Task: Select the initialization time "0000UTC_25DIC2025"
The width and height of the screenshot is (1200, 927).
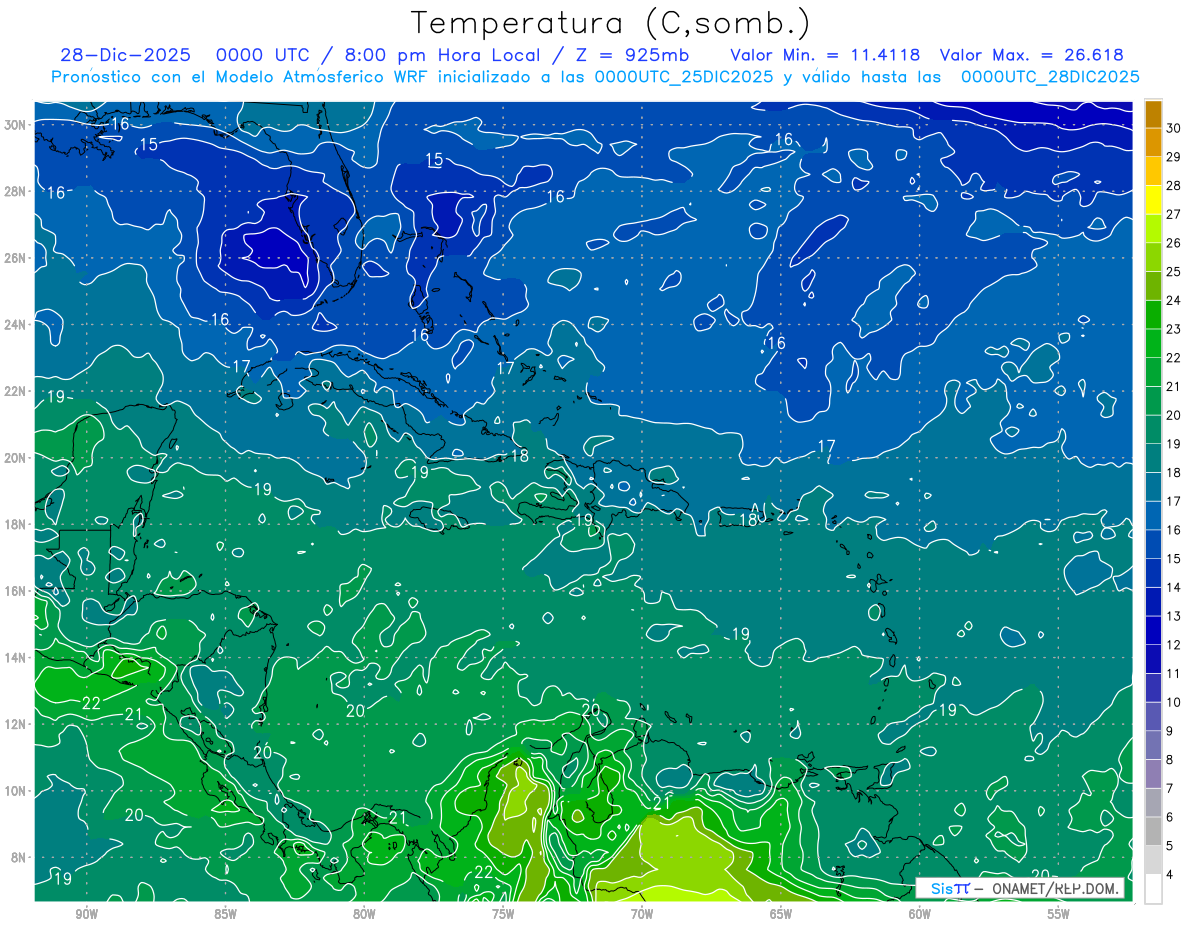Action: (683, 77)
